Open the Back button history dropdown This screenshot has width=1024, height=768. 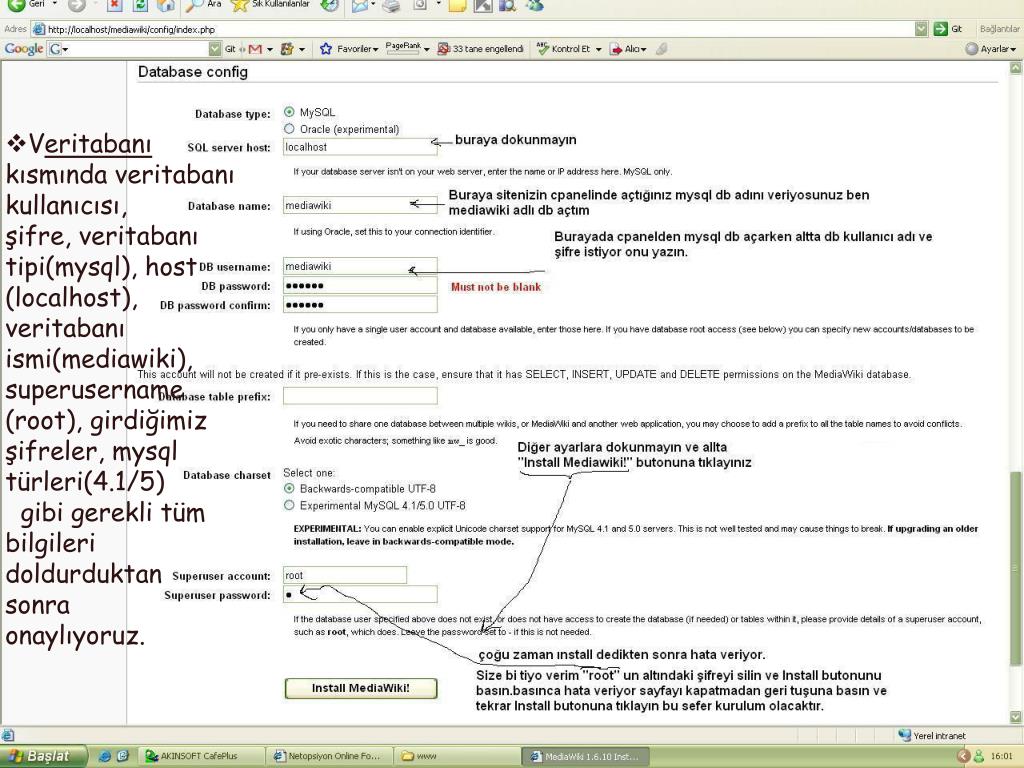coord(55,5)
